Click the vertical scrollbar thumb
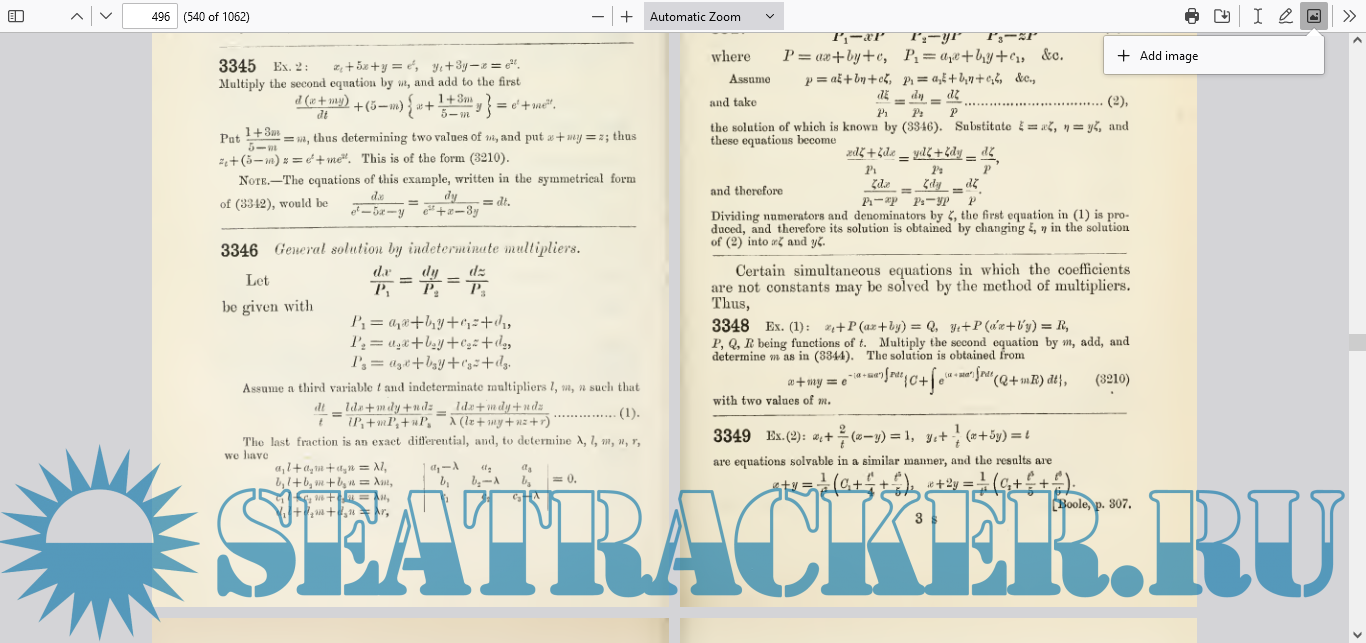 point(1357,342)
